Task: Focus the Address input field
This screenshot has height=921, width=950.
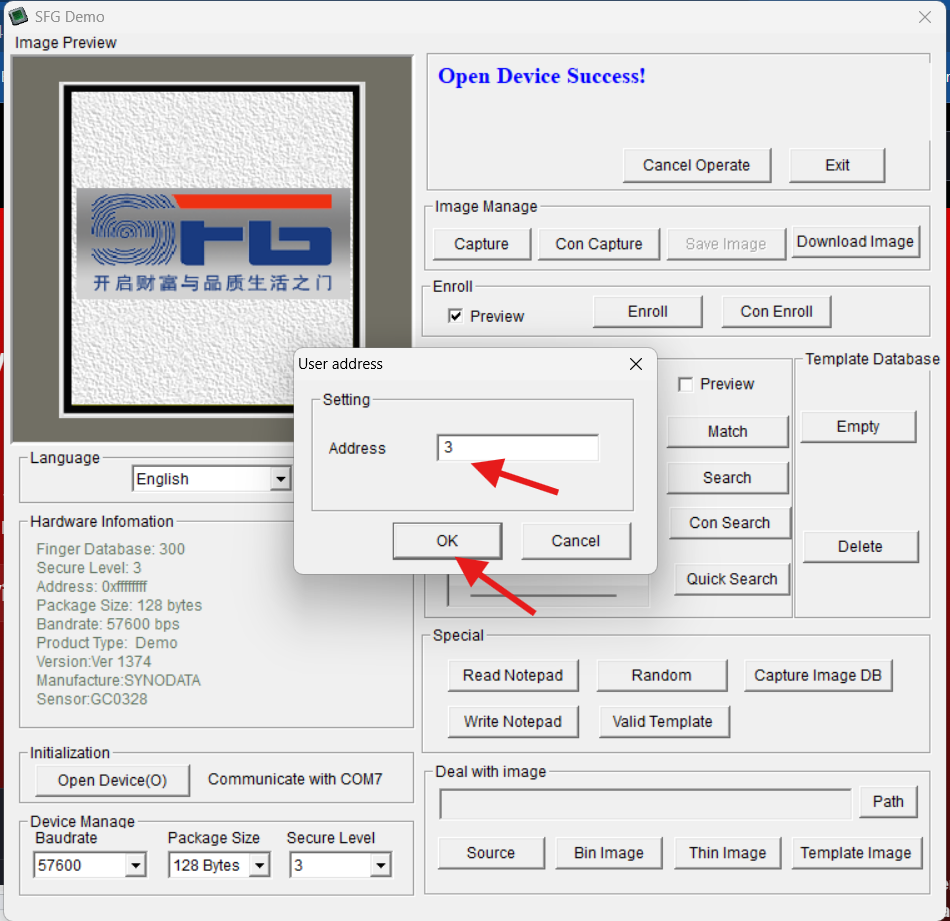Action: (517, 448)
